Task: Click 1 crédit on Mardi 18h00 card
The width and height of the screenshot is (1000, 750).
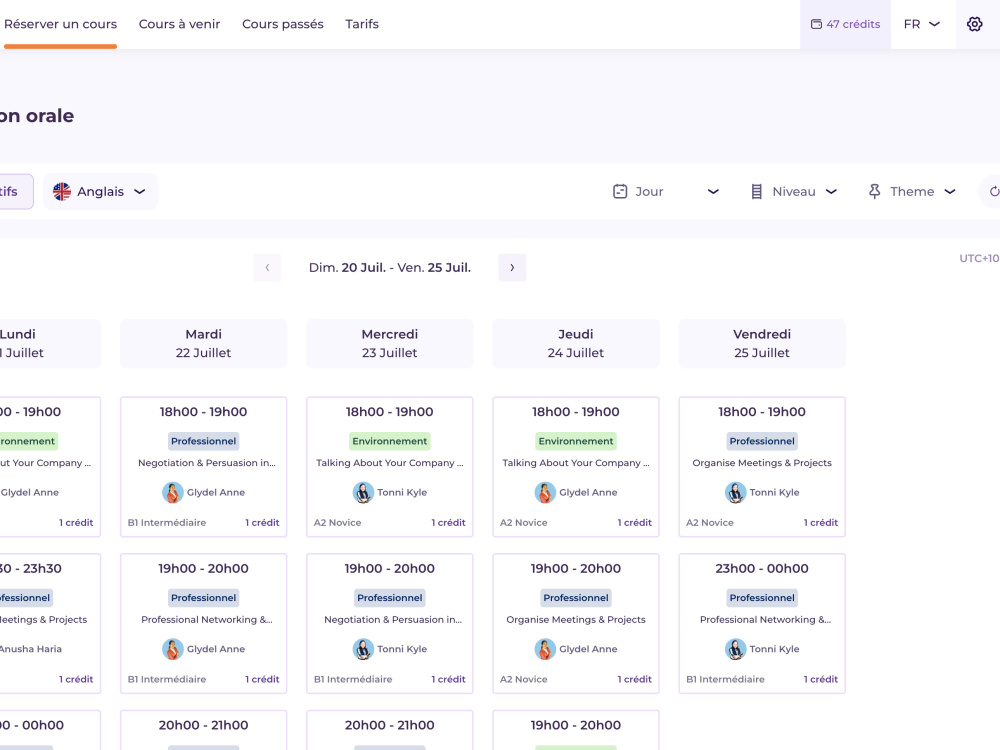Action: pyautogui.click(x=262, y=522)
